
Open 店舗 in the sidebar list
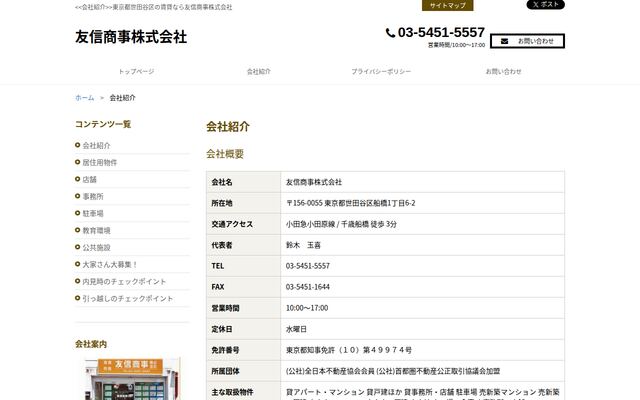tap(89, 180)
